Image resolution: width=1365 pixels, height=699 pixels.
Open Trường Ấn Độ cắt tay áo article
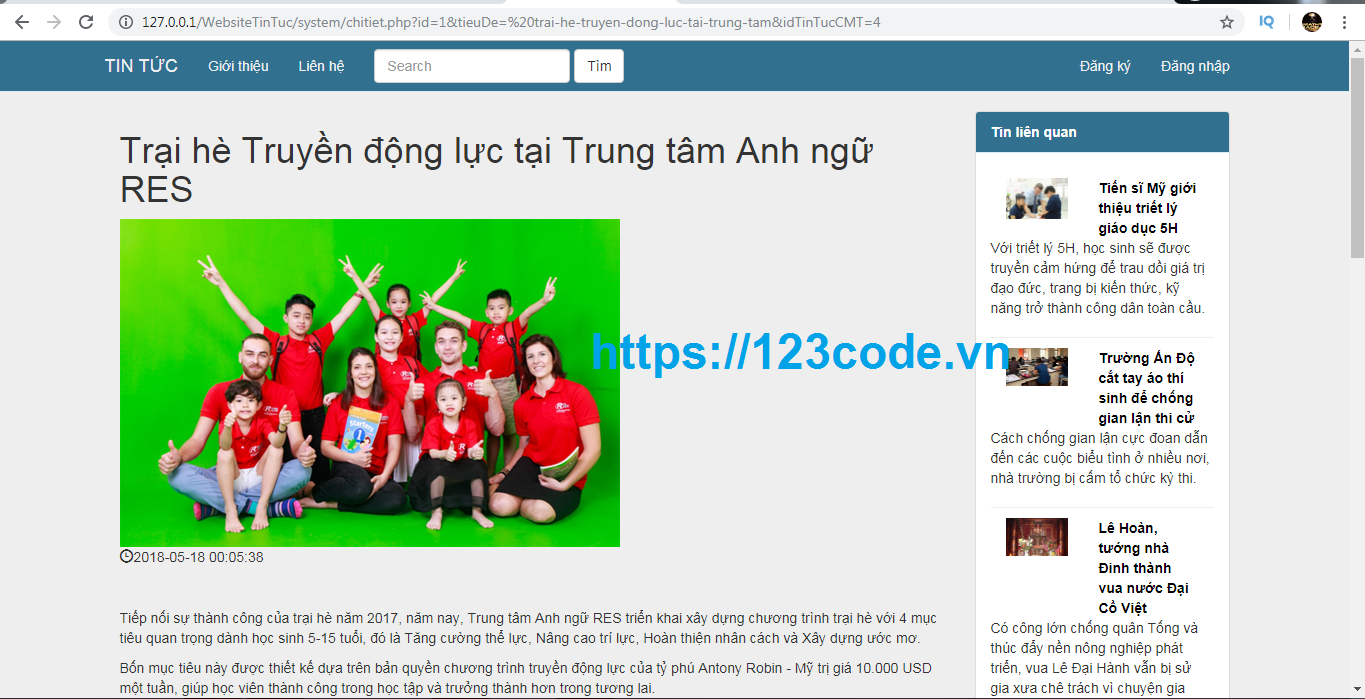[x=1146, y=388]
